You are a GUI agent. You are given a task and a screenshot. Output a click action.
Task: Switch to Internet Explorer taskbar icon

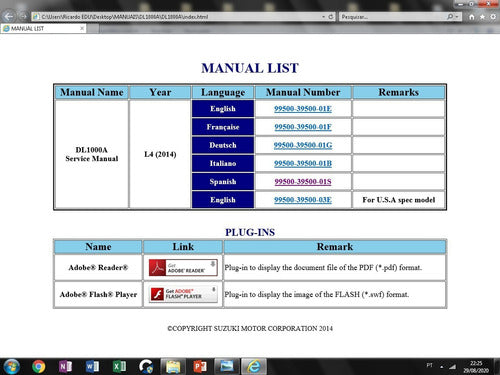[x=254, y=367]
